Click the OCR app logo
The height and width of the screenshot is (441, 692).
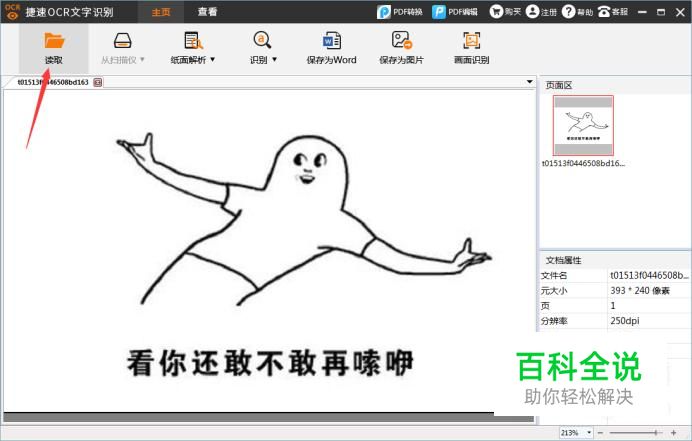(x=12, y=12)
